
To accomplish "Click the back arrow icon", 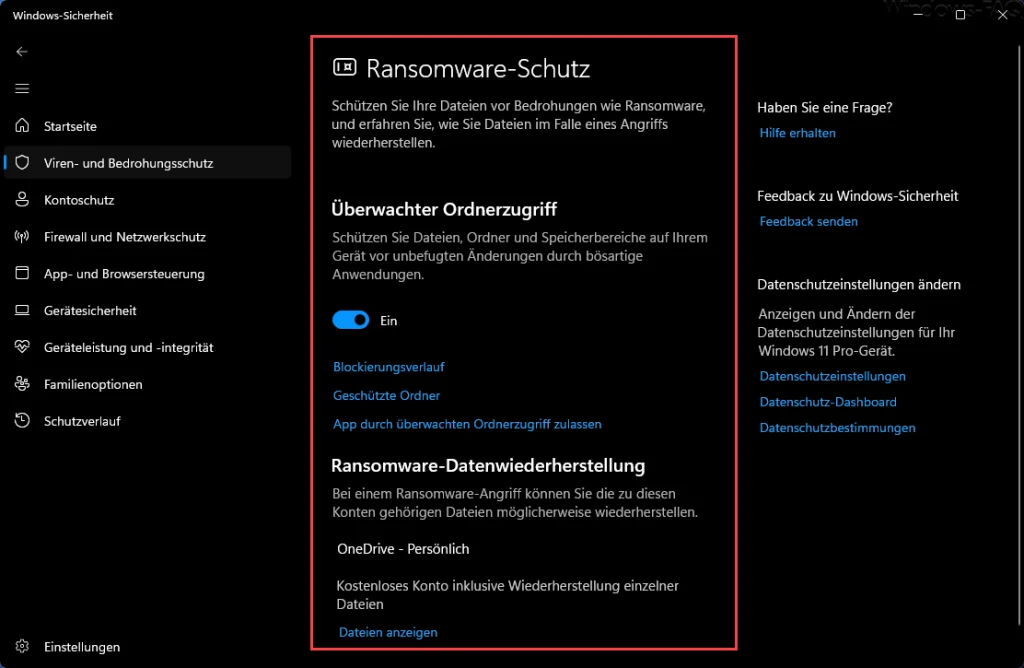I will (22, 52).
